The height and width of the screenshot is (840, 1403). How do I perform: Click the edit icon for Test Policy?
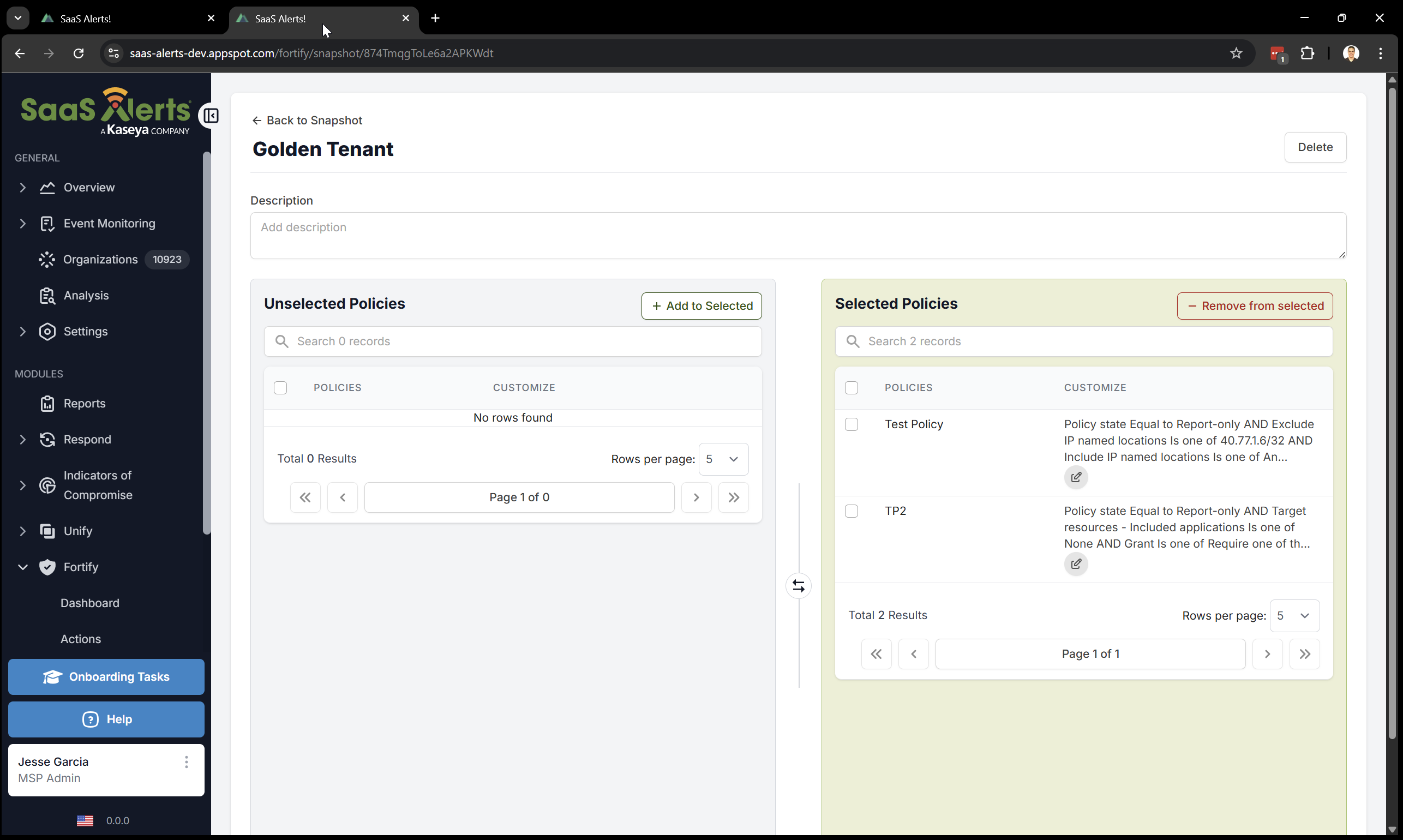point(1075,477)
